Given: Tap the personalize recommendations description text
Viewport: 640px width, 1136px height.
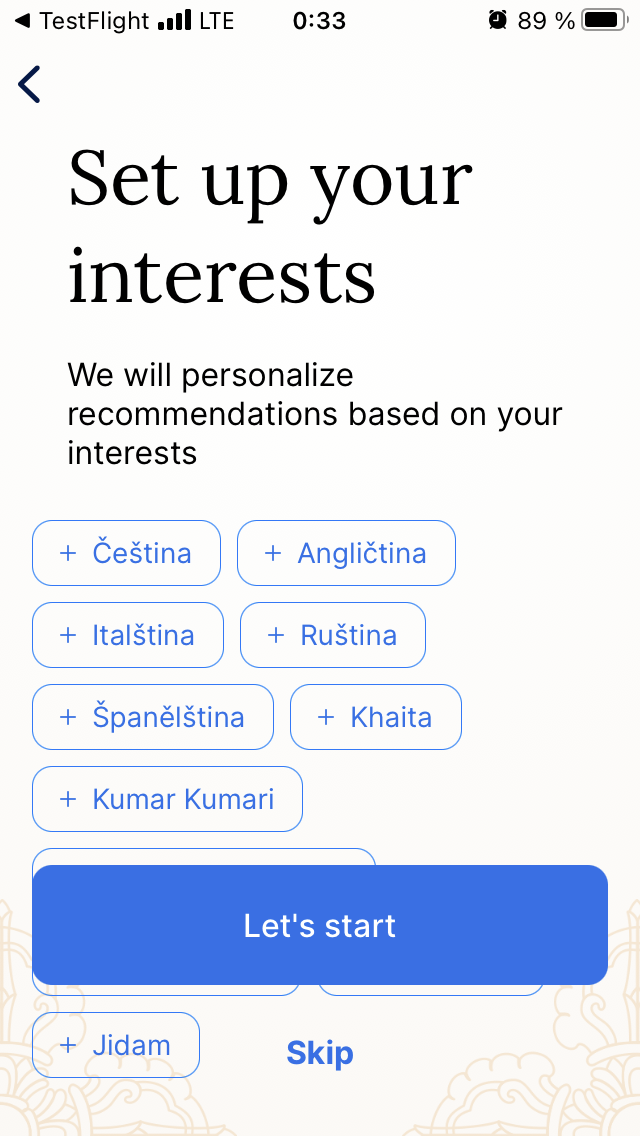Looking at the screenshot, I should (315, 414).
